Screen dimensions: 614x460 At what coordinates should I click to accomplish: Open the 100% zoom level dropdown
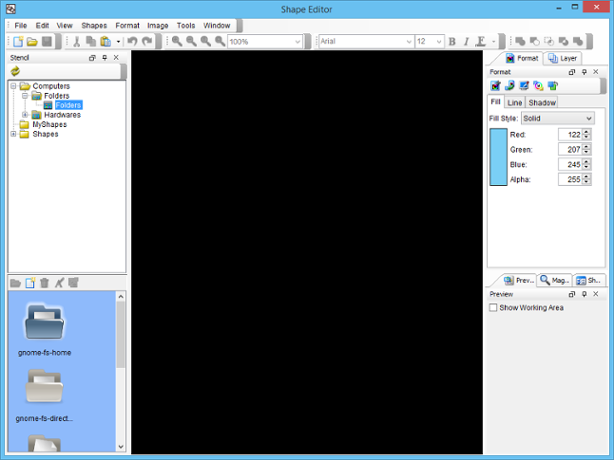tap(297, 41)
